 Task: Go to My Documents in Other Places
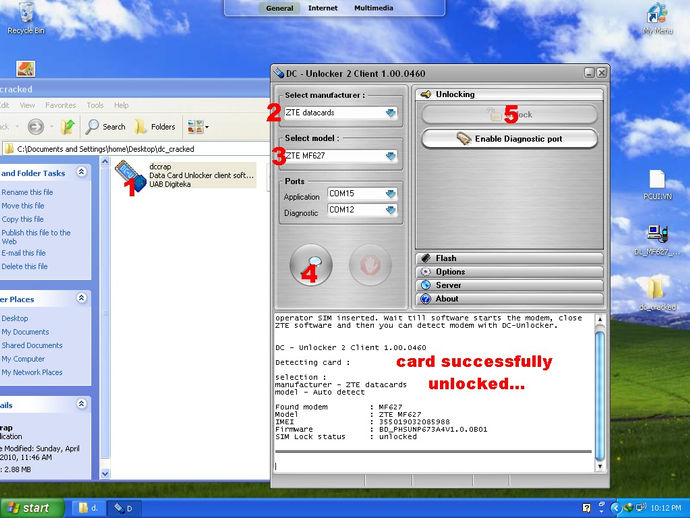coord(25,332)
